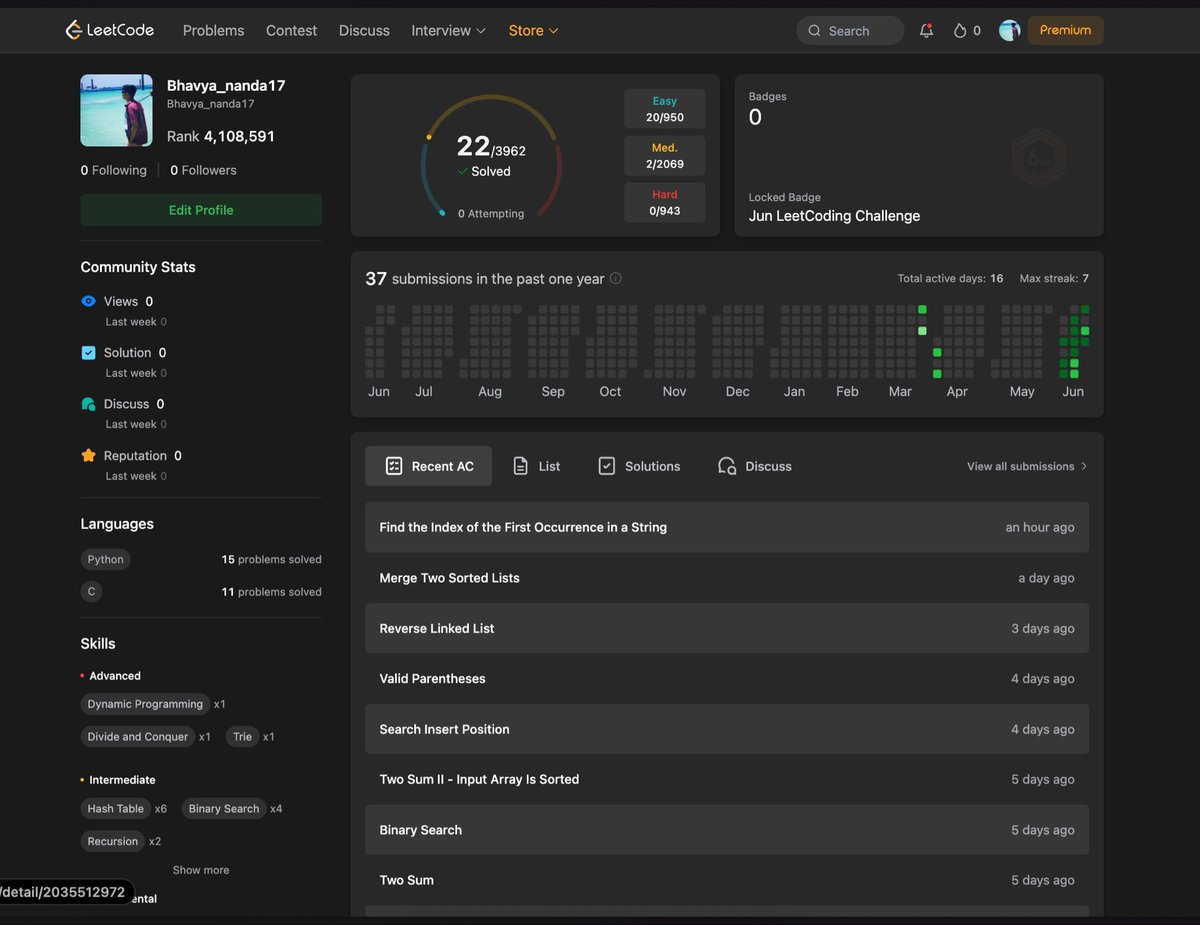Screen dimensions: 1200x925
Task: Click the Views eye icon
Action: point(88,301)
